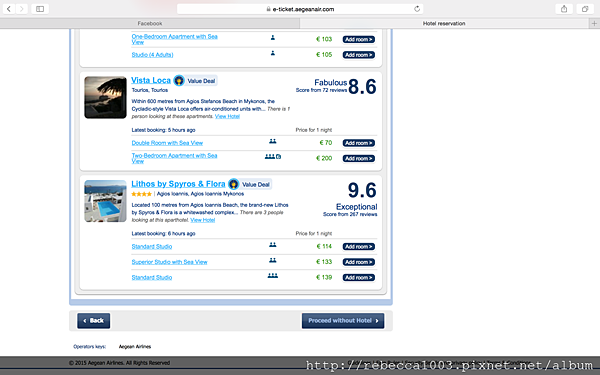Click the Vista Loca Value Deal badge
This screenshot has width=600, height=375.
(196, 81)
